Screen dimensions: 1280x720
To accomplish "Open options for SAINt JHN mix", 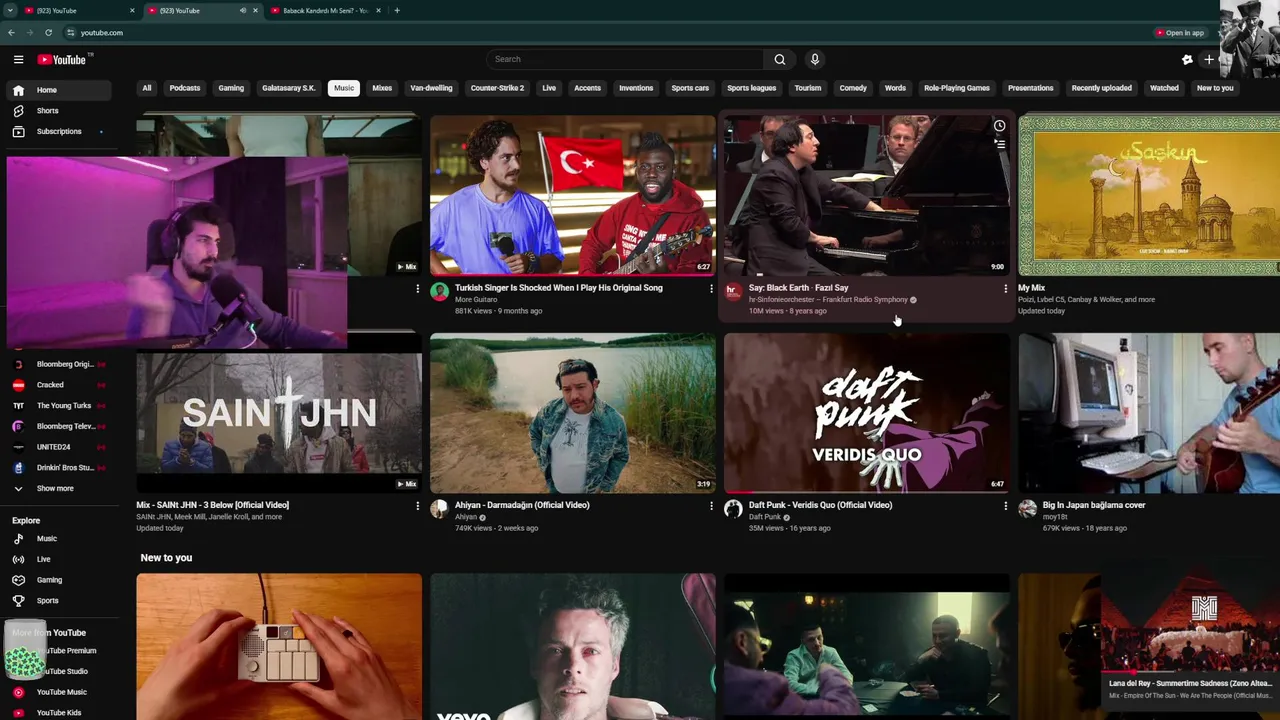I will pos(417,506).
